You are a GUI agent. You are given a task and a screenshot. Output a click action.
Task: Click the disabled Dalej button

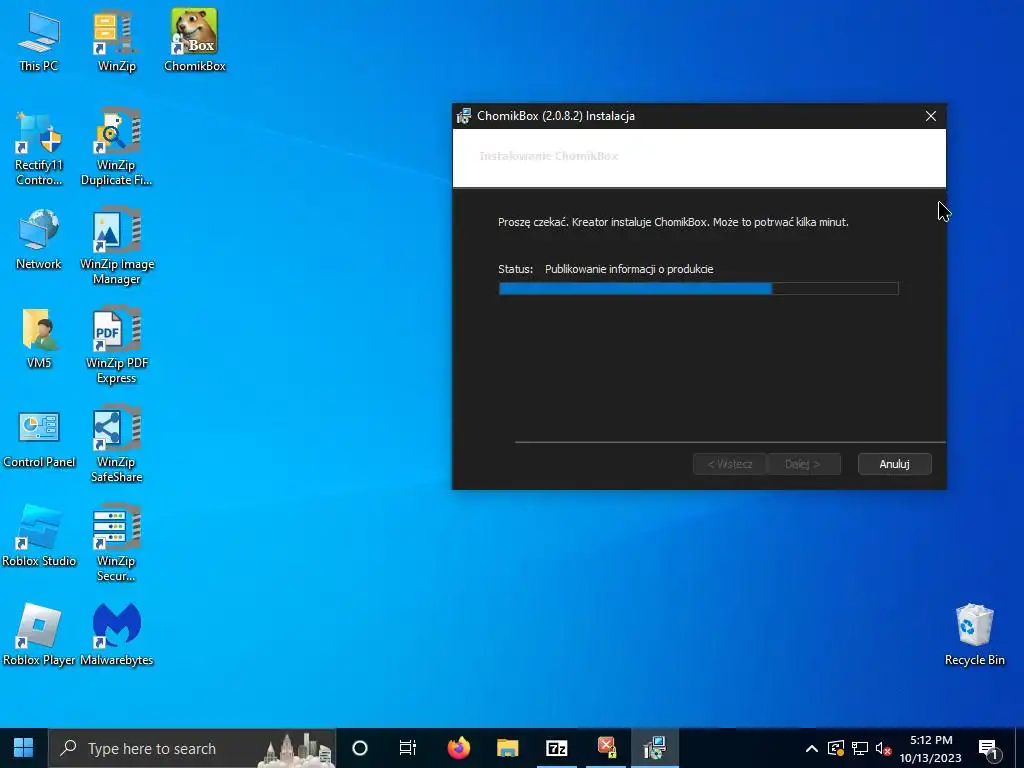pos(803,464)
